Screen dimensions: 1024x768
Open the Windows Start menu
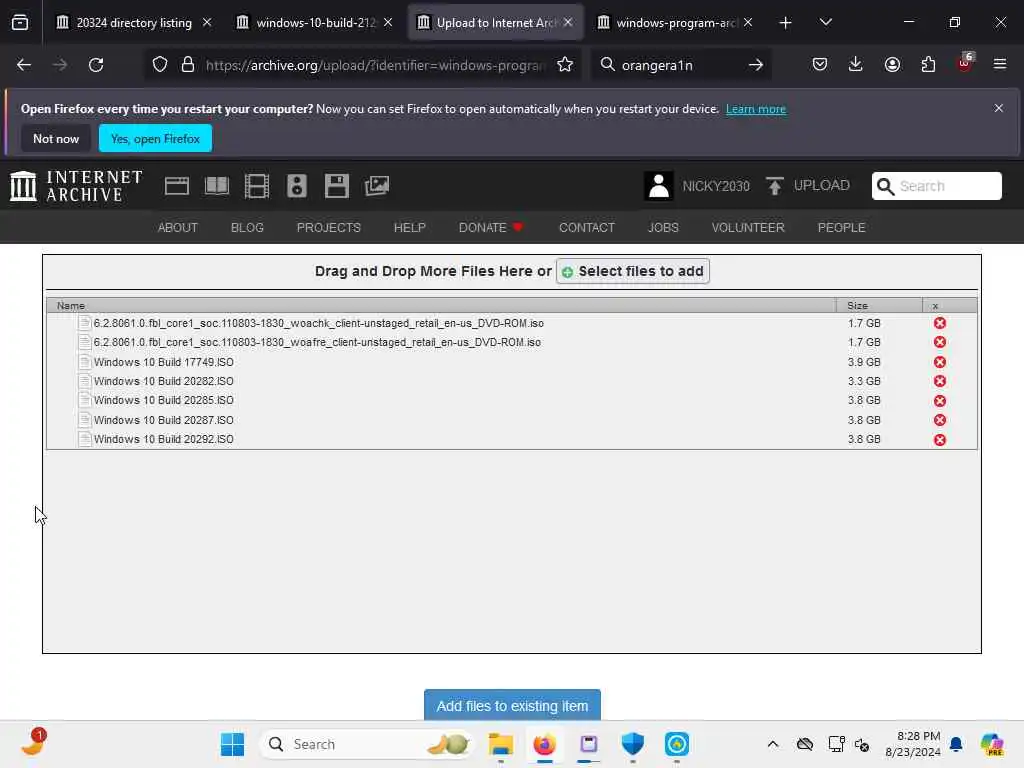[232, 744]
